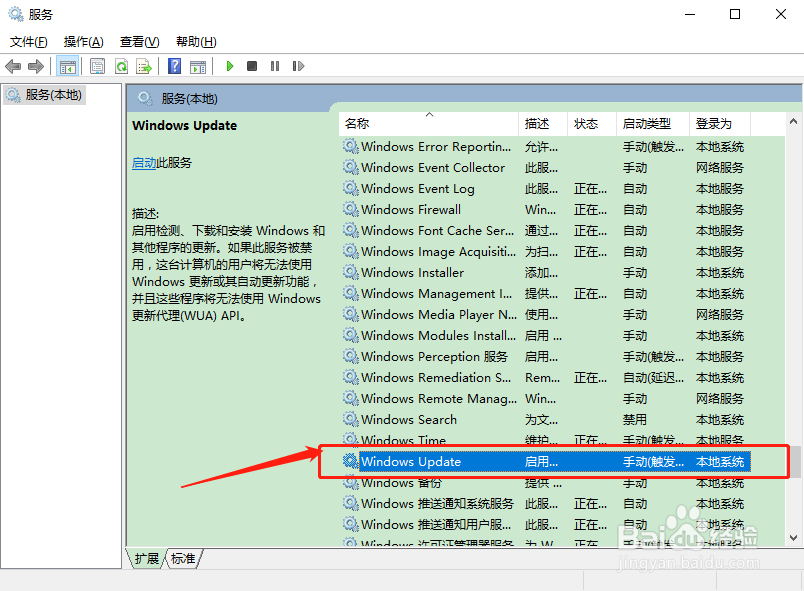Click gear icon beside Windows Event Collector
Screen dimensions: 804x591
(x=351, y=167)
